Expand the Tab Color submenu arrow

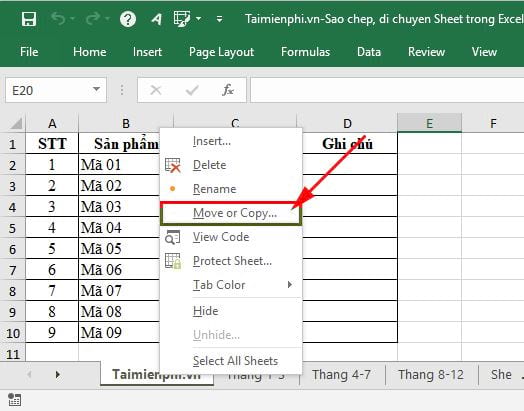(x=289, y=285)
